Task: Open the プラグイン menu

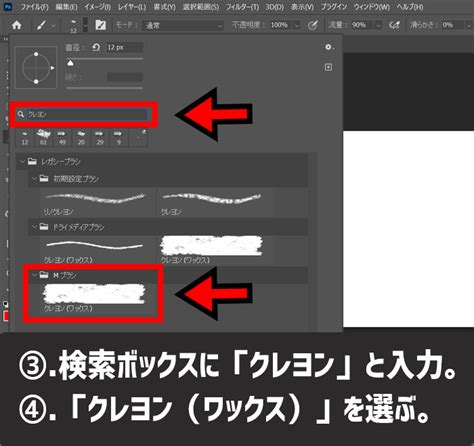Action: point(334,7)
